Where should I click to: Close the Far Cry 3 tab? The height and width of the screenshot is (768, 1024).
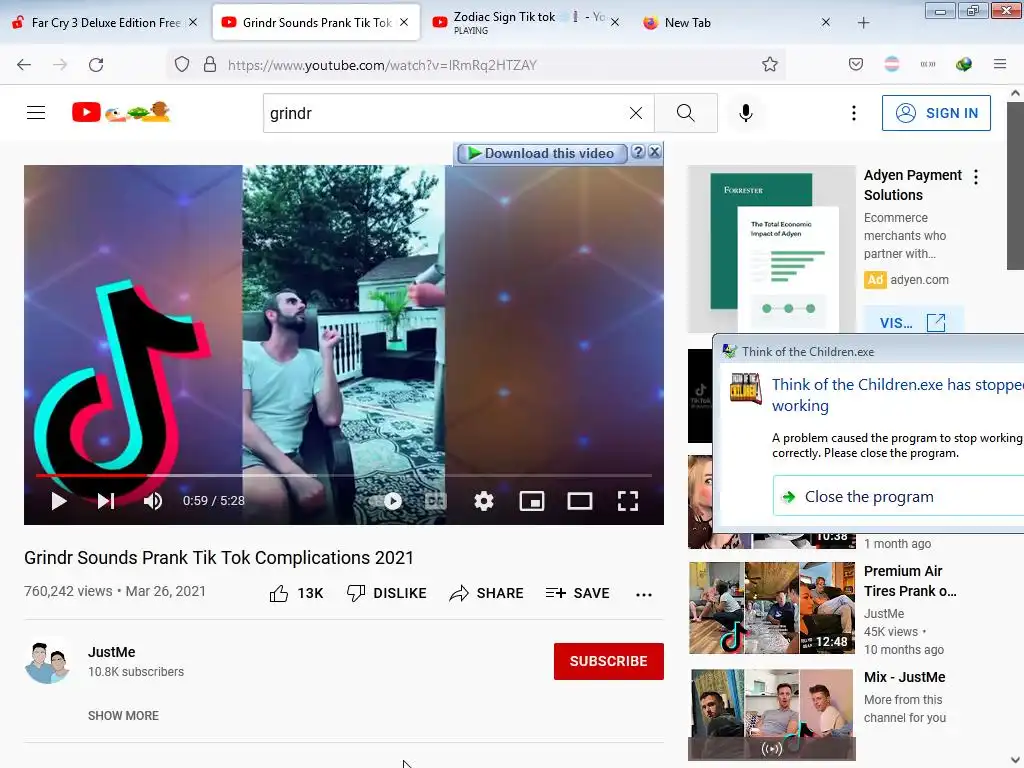coord(193,22)
